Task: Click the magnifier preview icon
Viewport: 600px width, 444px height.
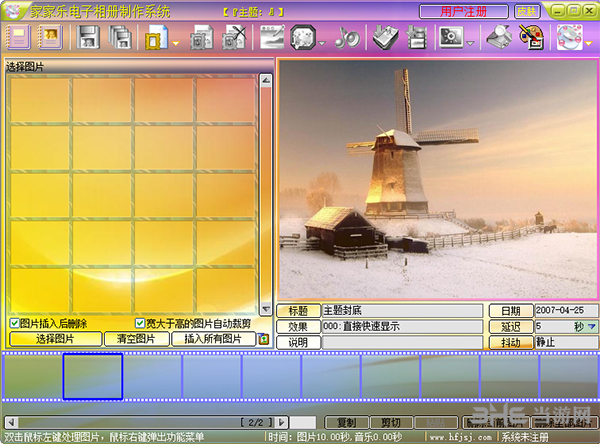Action: (x=499, y=37)
